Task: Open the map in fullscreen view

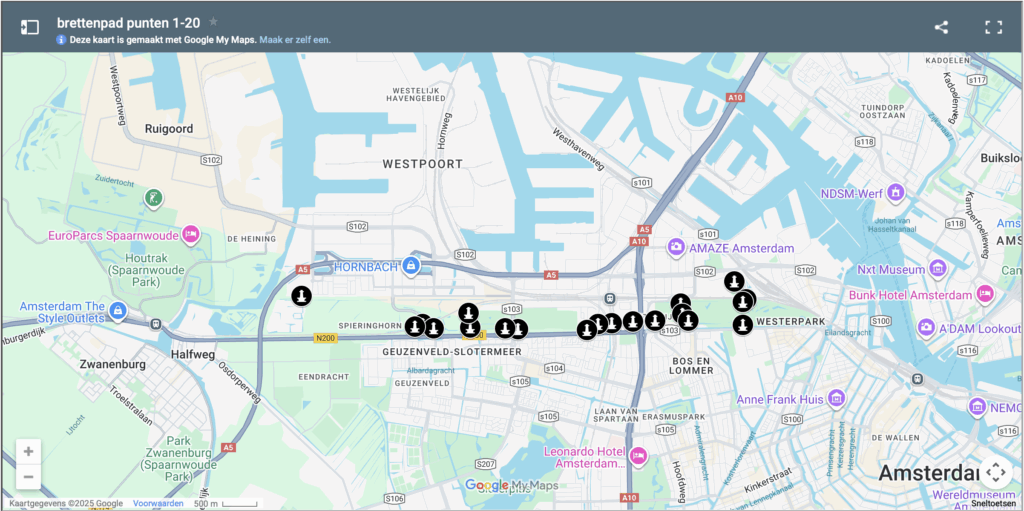Action: 993,27
